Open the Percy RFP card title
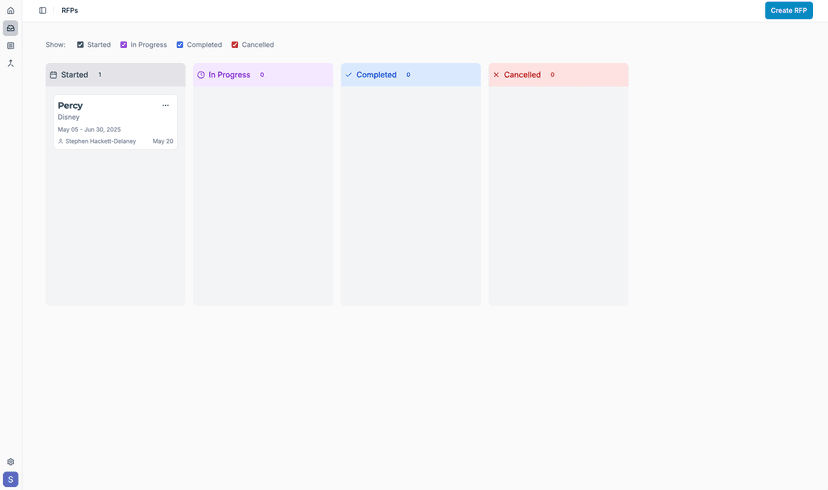Screen dimensions: 828x490 [x=70, y=106]
